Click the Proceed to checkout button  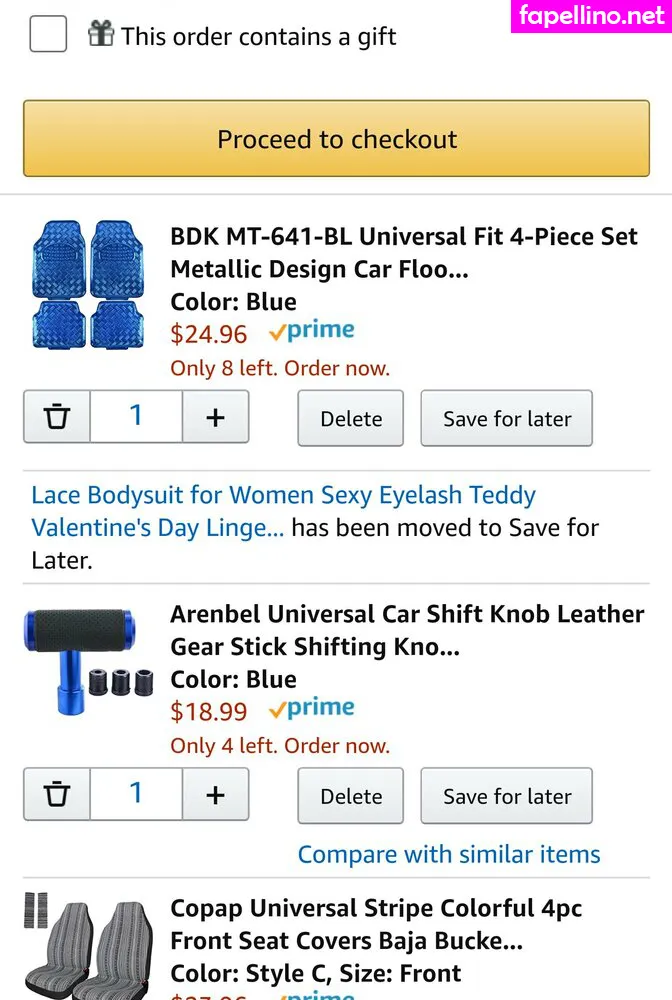[336, 139]
